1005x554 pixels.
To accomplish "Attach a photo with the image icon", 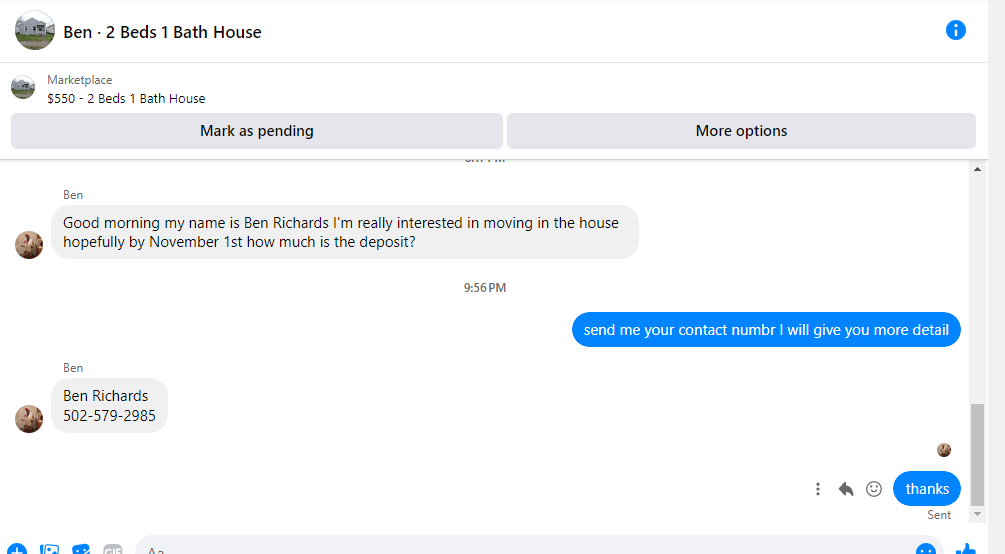I will coord(49,550).
